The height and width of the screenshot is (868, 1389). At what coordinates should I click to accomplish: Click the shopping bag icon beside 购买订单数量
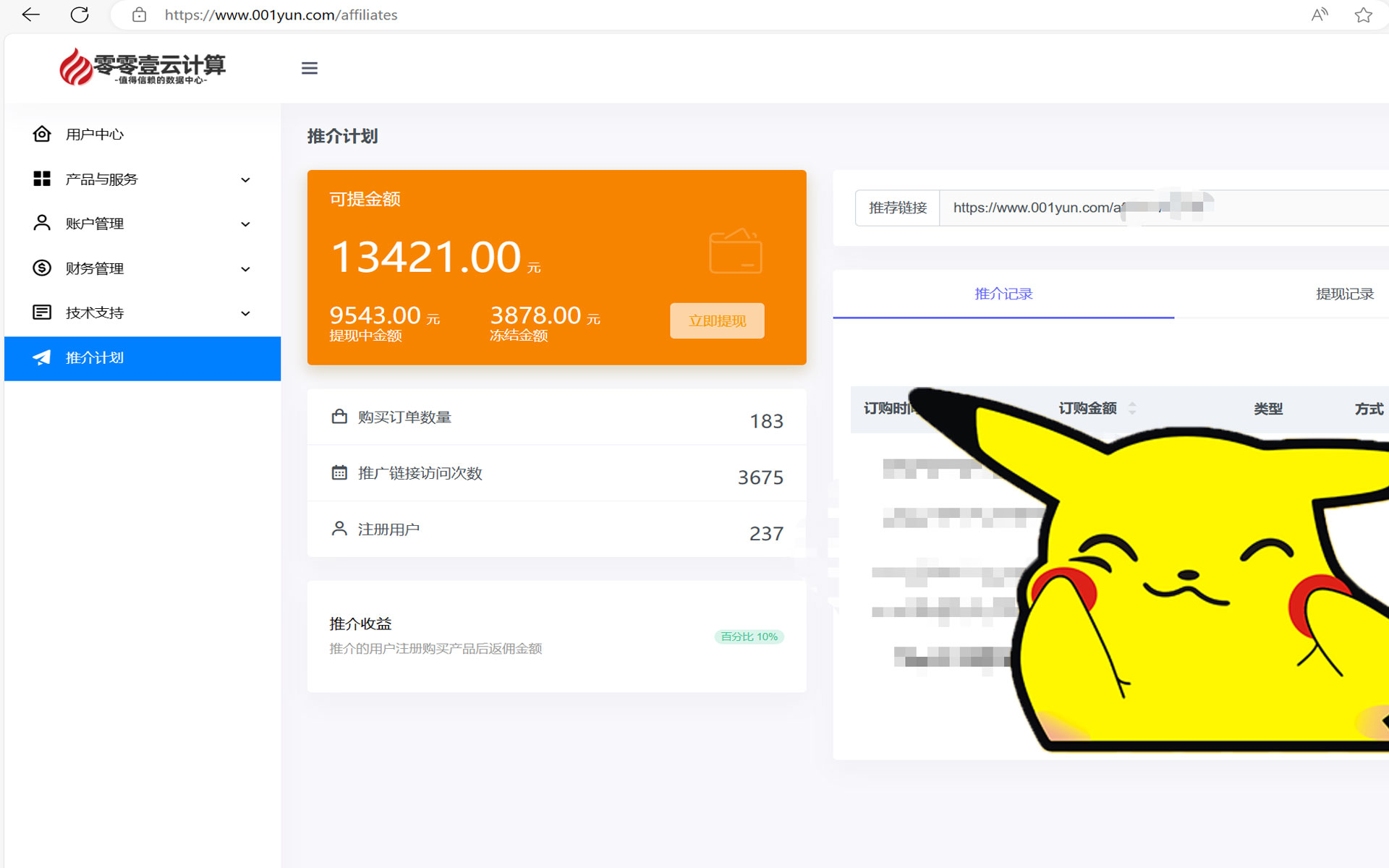[x=339, y=417]
